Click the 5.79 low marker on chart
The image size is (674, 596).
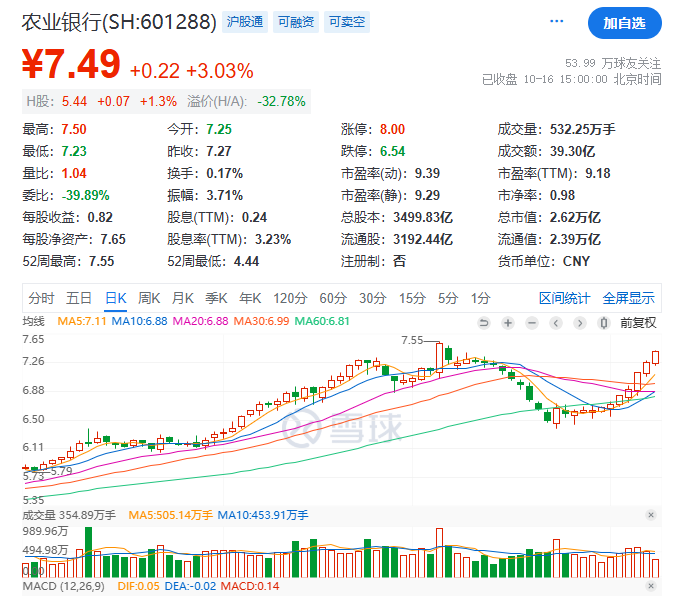coord(61,471)
